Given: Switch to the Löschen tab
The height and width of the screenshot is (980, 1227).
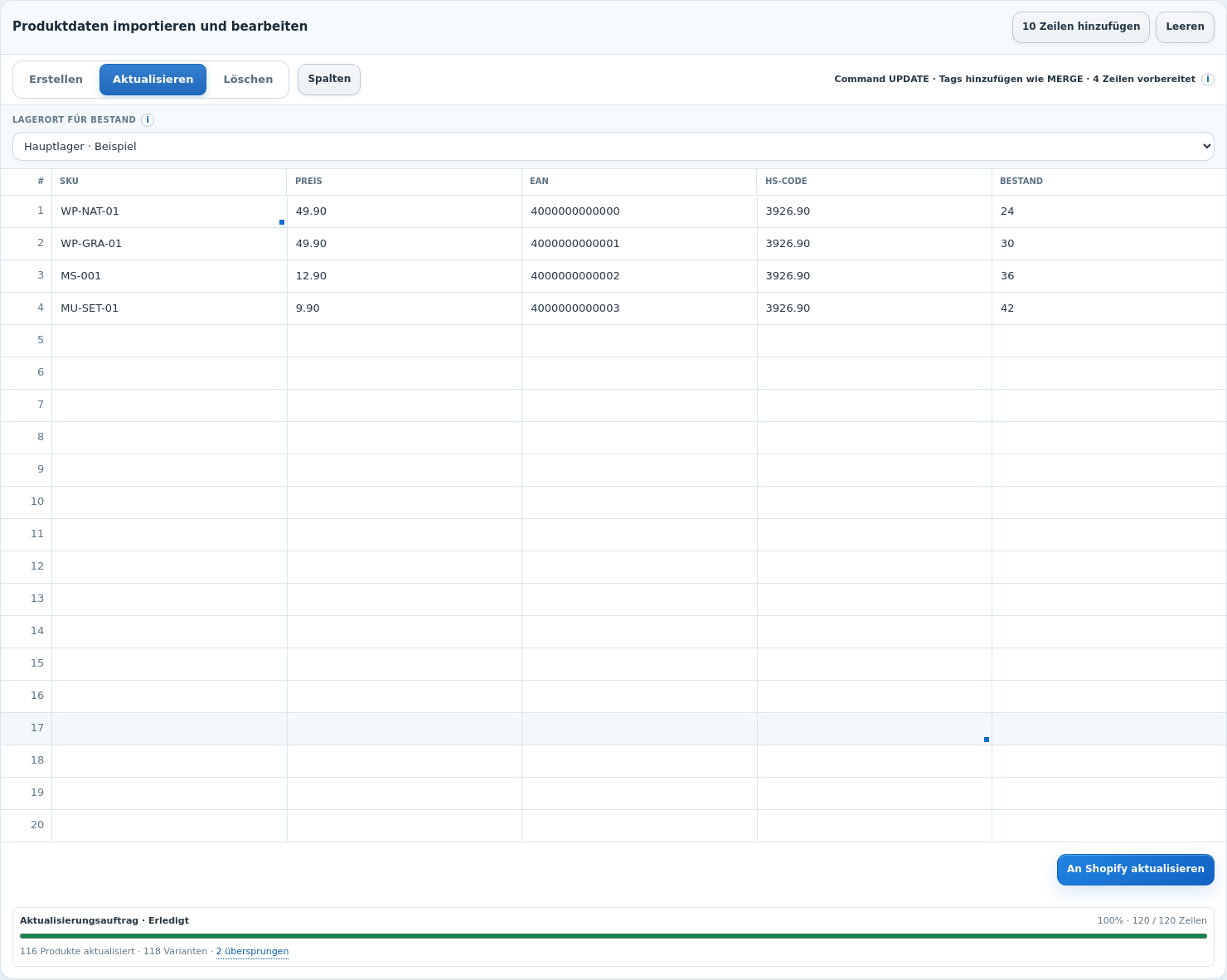Looking at the screenshot, I should [248, 80].
